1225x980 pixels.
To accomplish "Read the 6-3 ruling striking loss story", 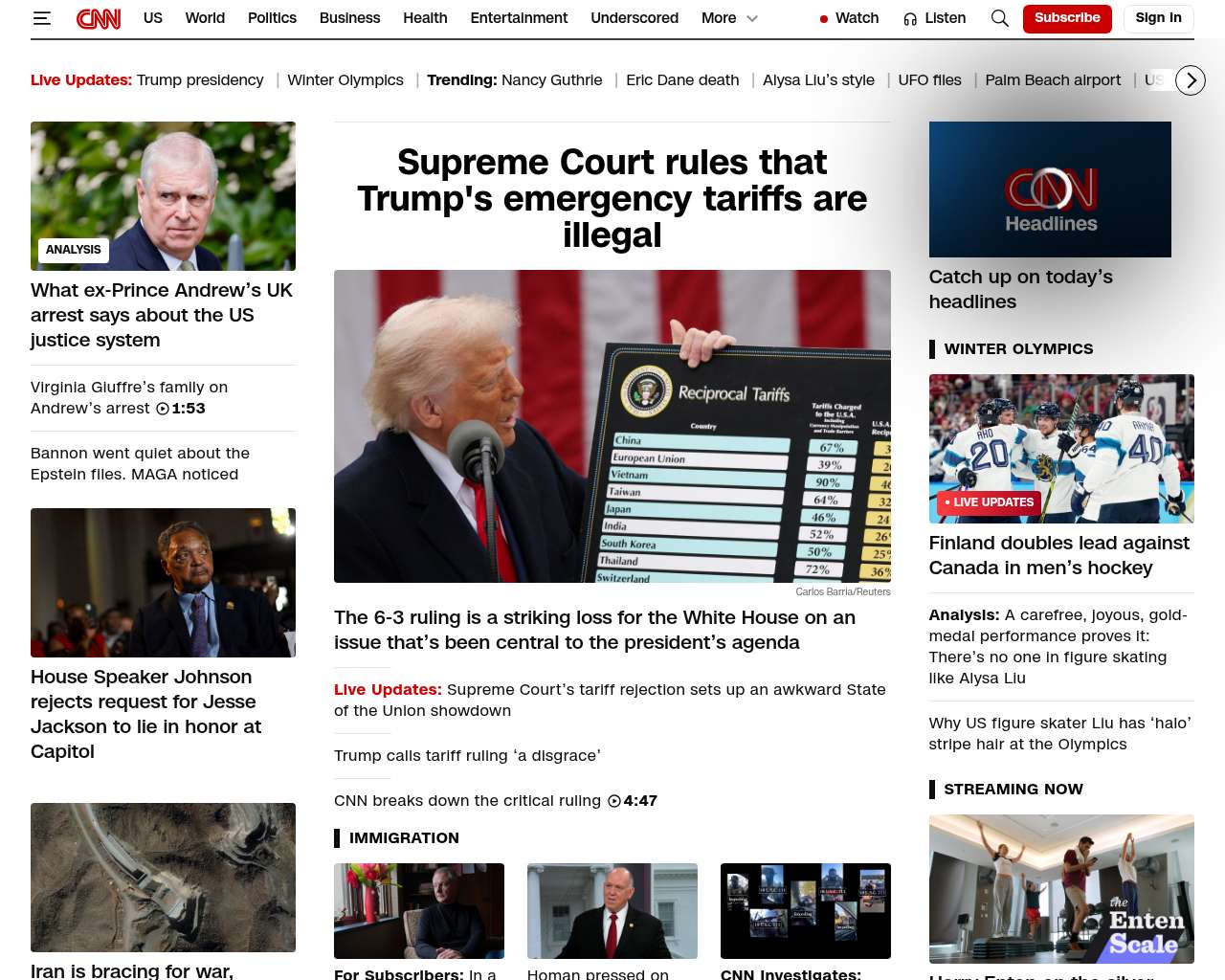I will point(594,630).
